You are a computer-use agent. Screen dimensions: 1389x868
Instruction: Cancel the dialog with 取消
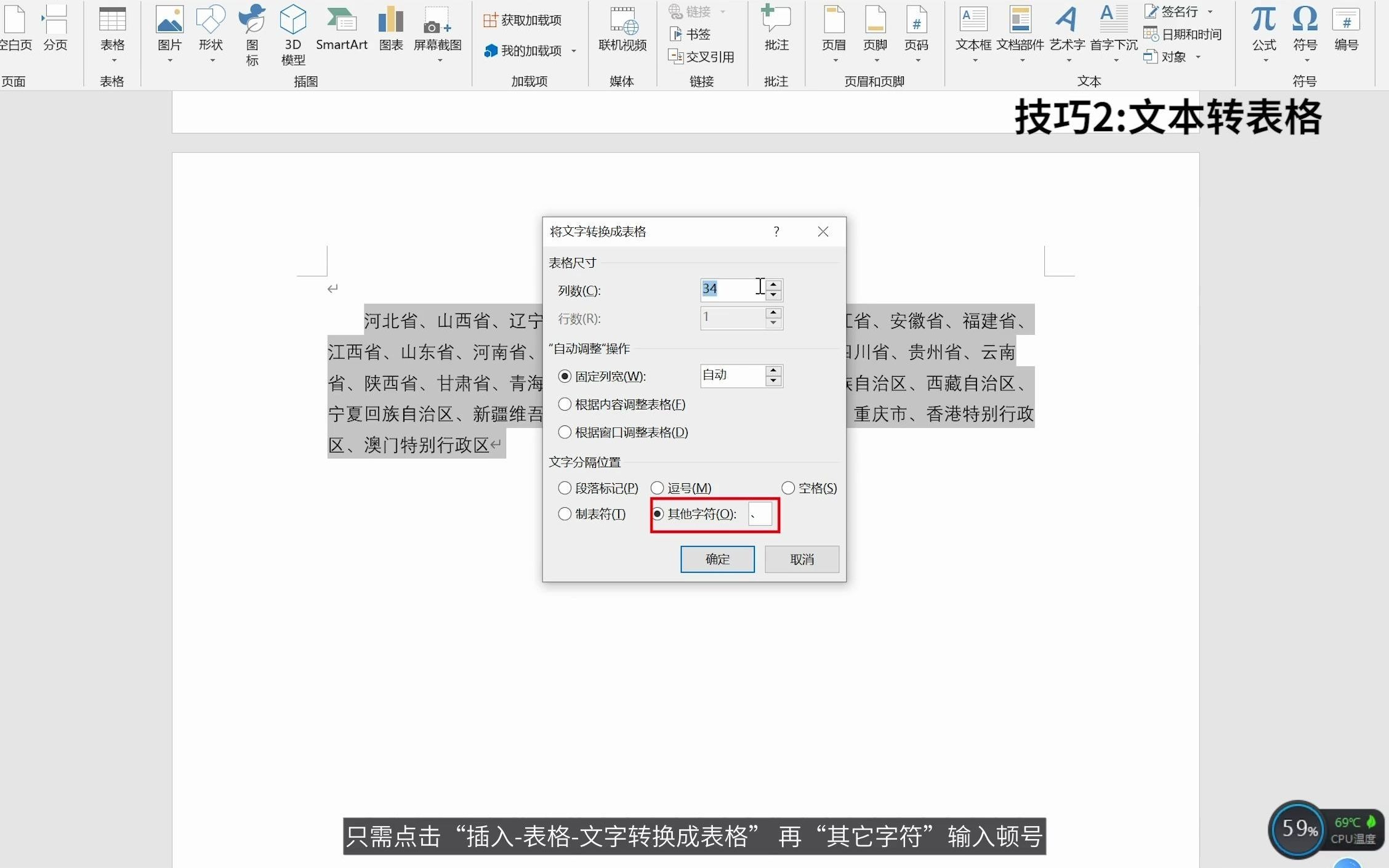pos(801,559)
